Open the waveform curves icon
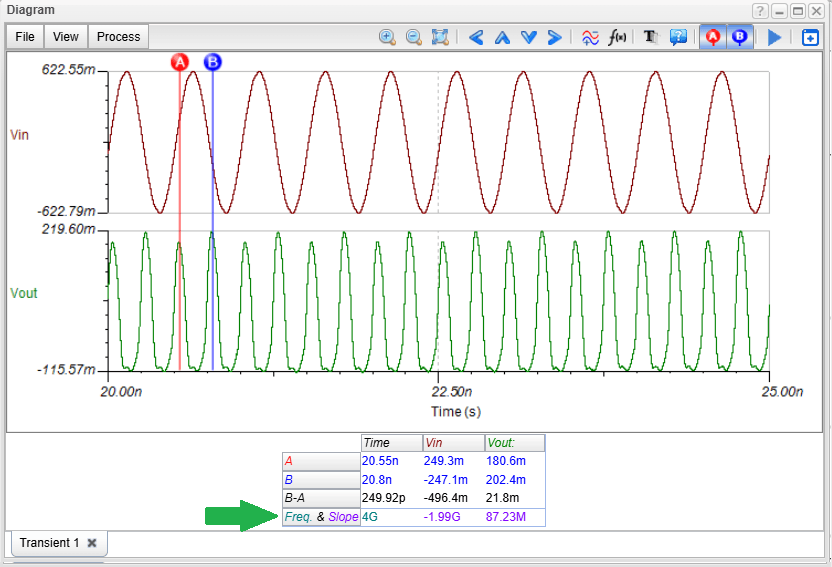 590,37
